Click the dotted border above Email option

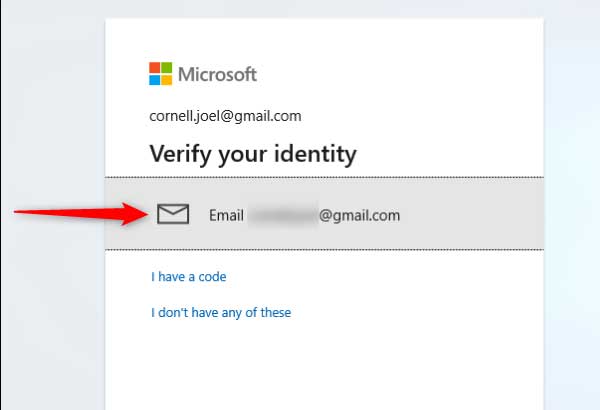click(x=324, y=177)
